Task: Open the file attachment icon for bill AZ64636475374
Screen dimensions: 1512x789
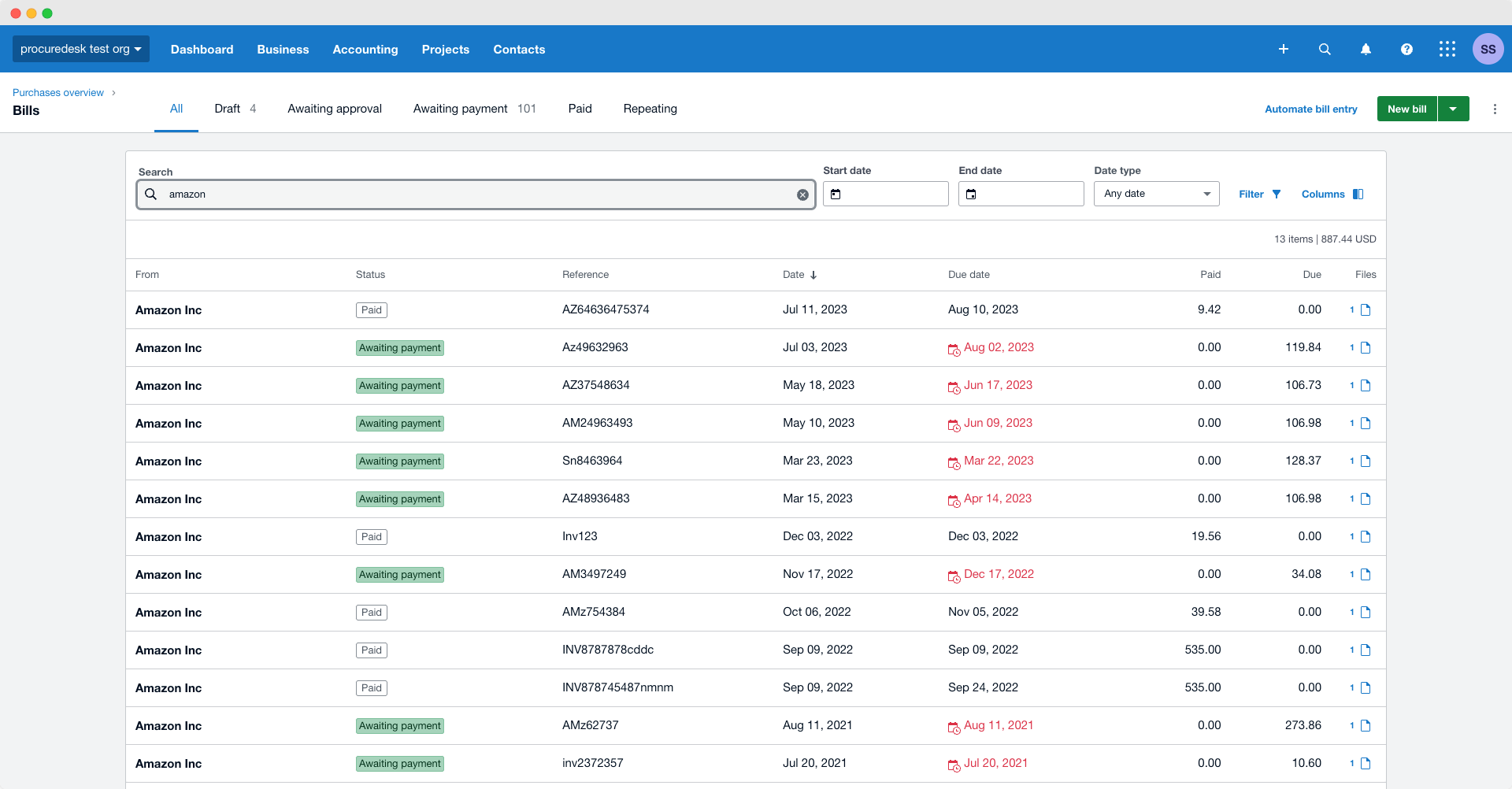Action: (1366, 309)
